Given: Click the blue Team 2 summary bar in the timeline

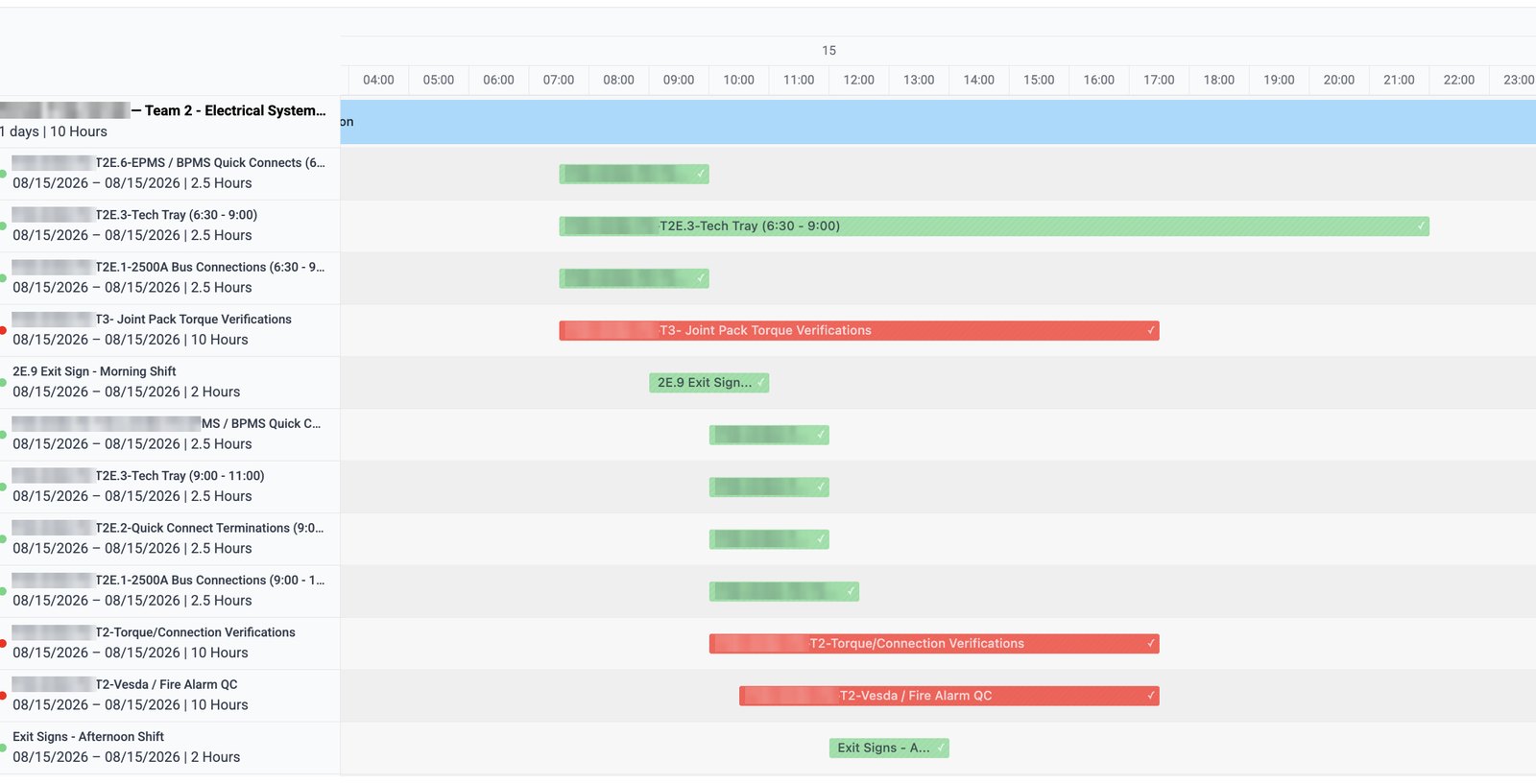Looking at the screenshot, I should [938, 122].
